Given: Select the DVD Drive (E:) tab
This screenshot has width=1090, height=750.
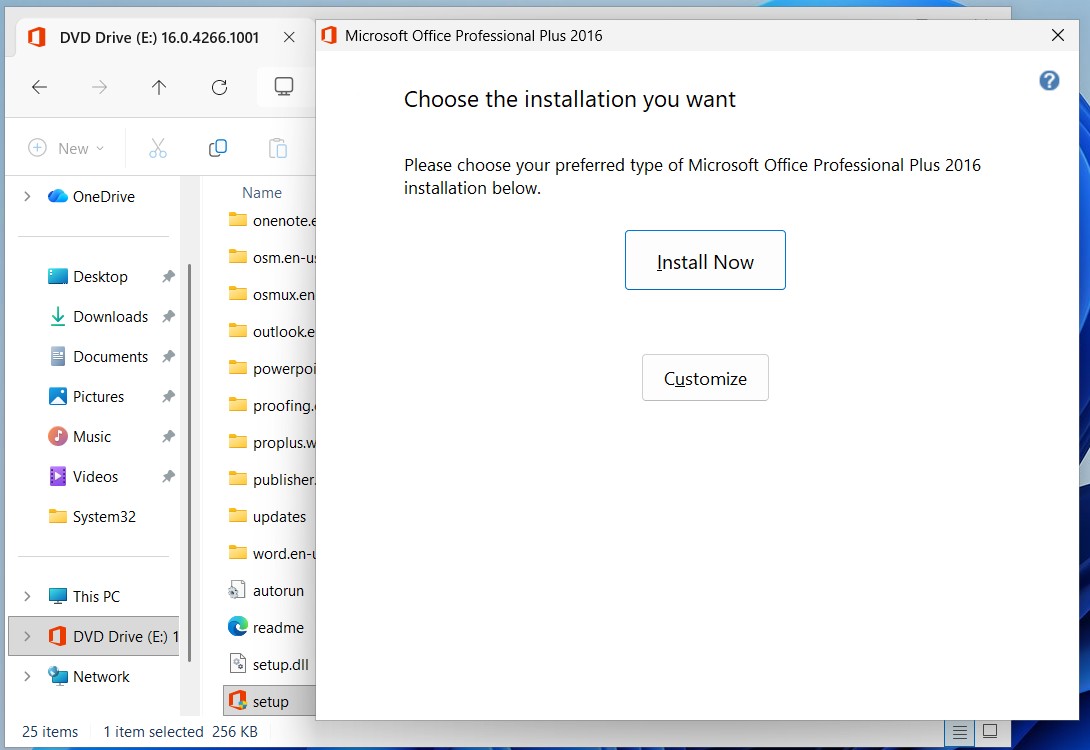Looking at the screenshot, I should coord(150,36).
